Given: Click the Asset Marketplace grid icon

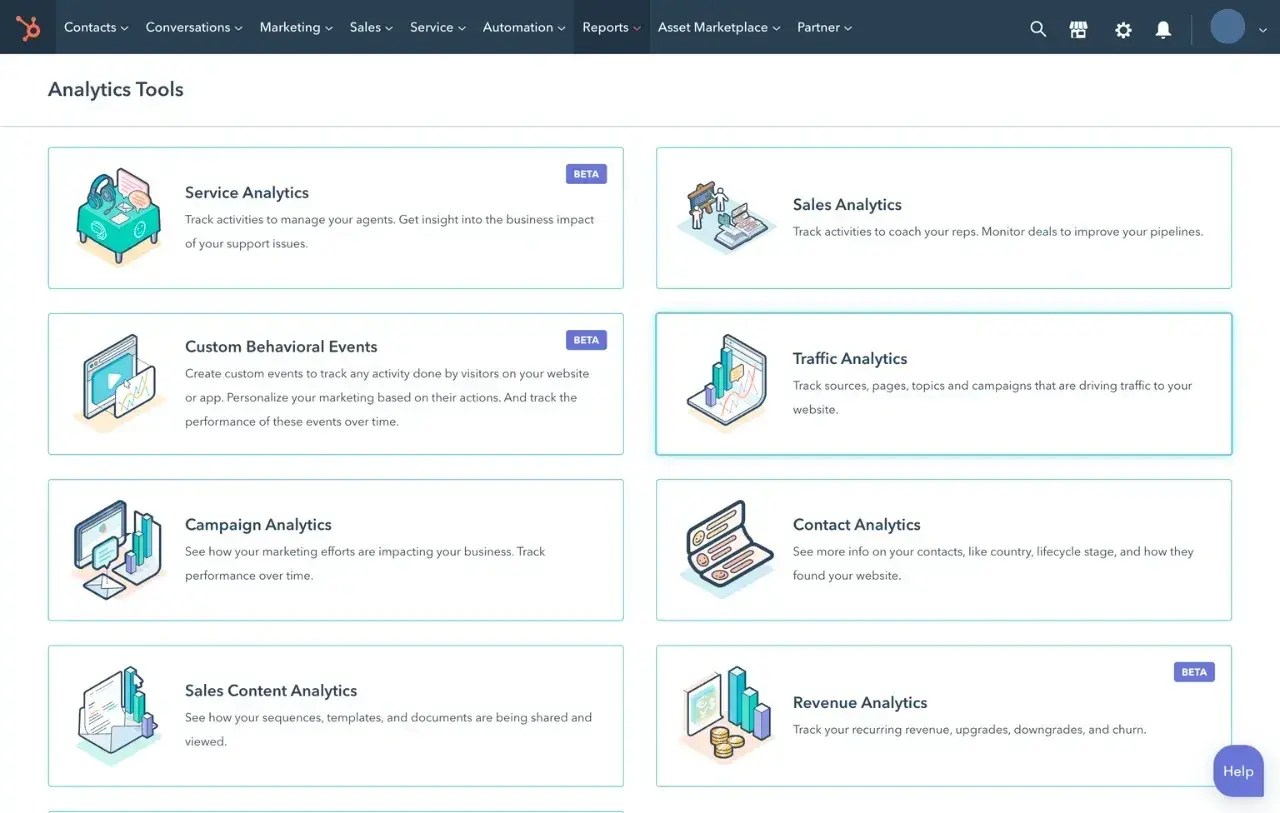Looking at the screenshot, I should [x=1078, y=28].
